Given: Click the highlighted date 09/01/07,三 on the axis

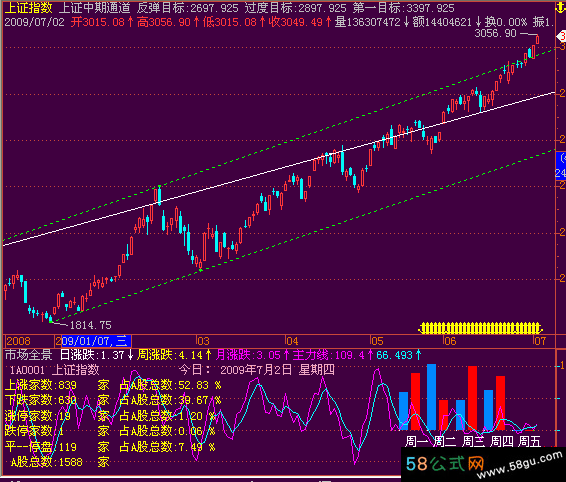Looking at the screenshot, I should coord(95,341).
